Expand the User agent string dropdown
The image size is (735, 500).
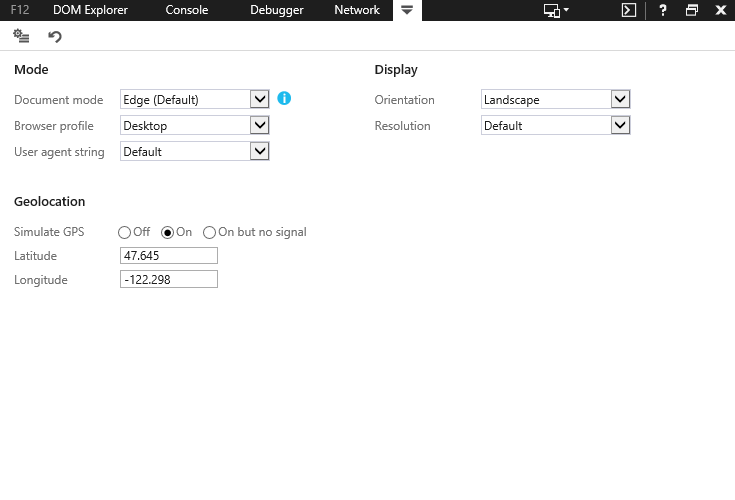260,151
